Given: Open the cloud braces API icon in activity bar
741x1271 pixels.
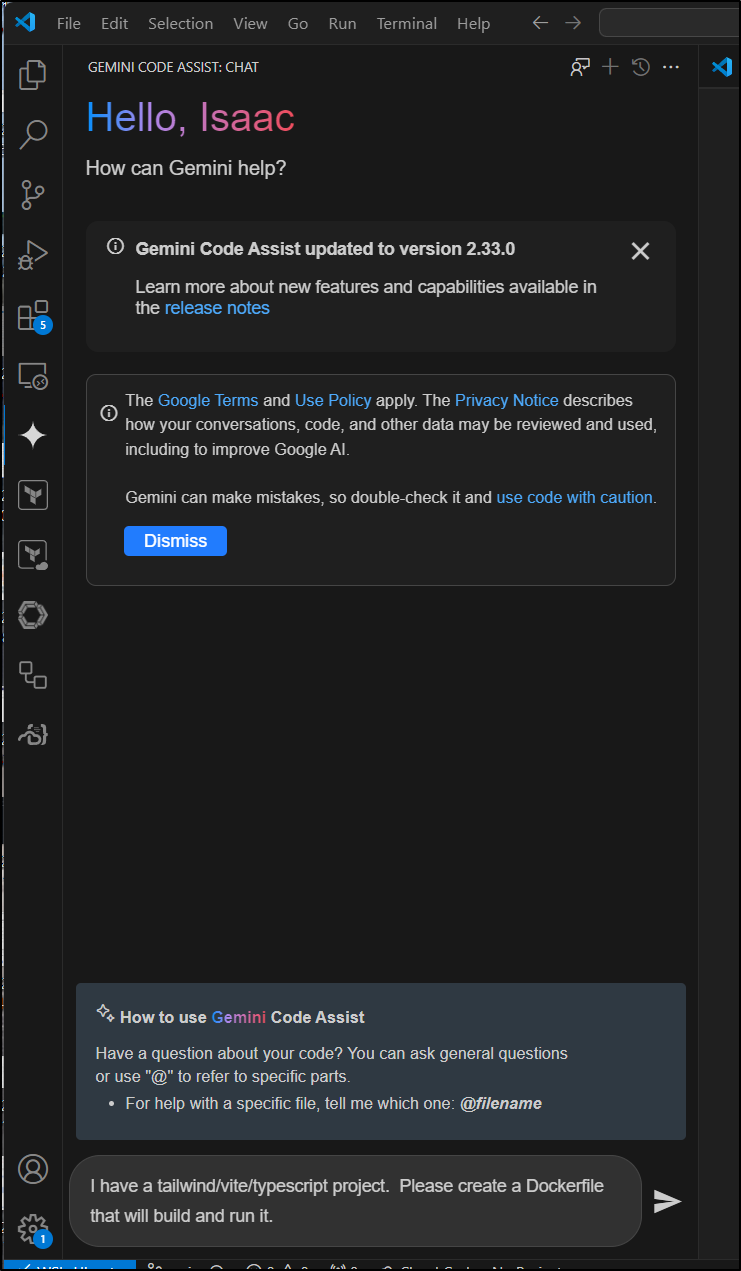Looking at the screenshot, I should pyautogui.click(x=33, y=735).
